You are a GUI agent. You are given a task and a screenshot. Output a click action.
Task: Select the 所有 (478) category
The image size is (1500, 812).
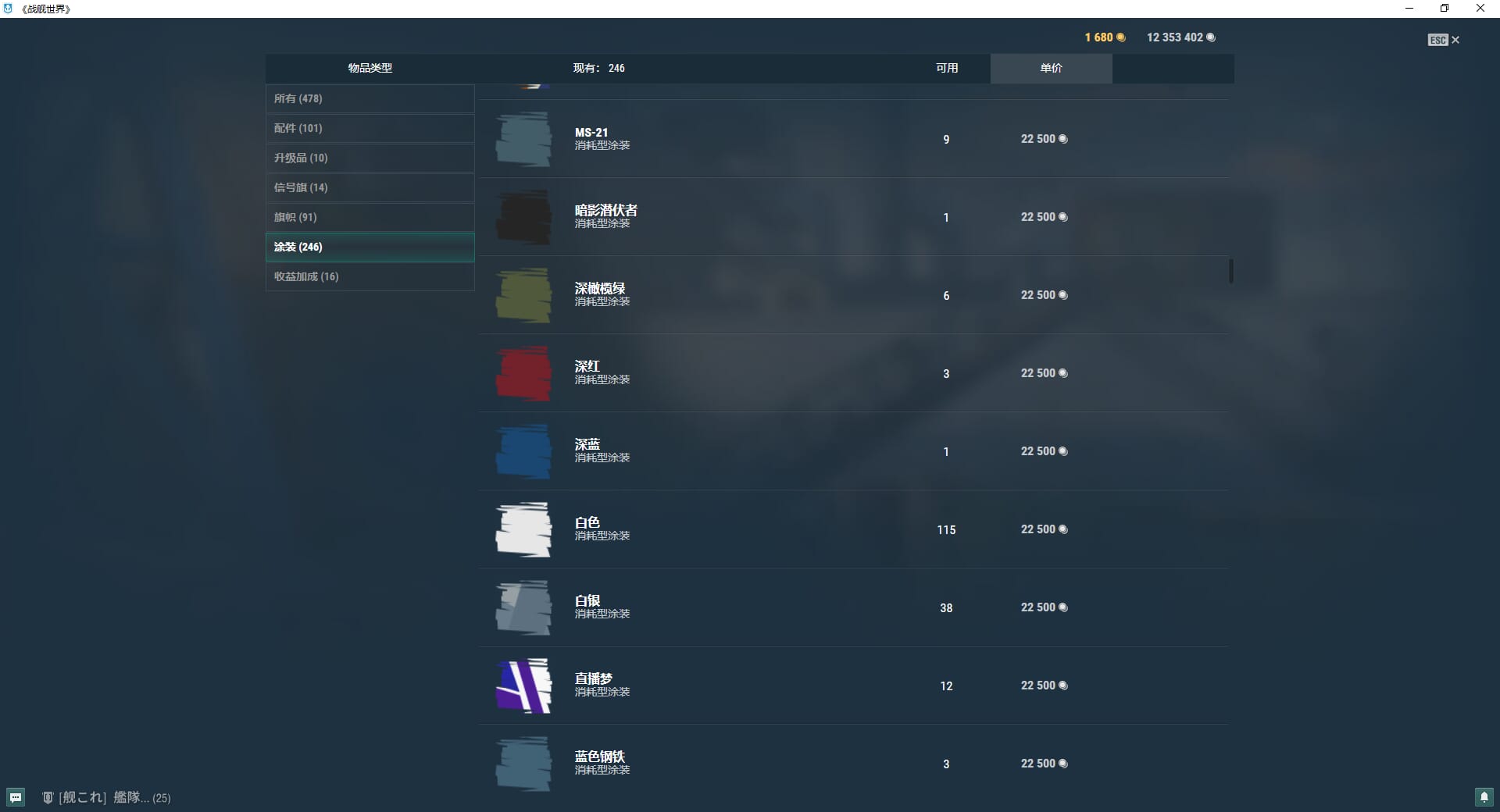370,98
